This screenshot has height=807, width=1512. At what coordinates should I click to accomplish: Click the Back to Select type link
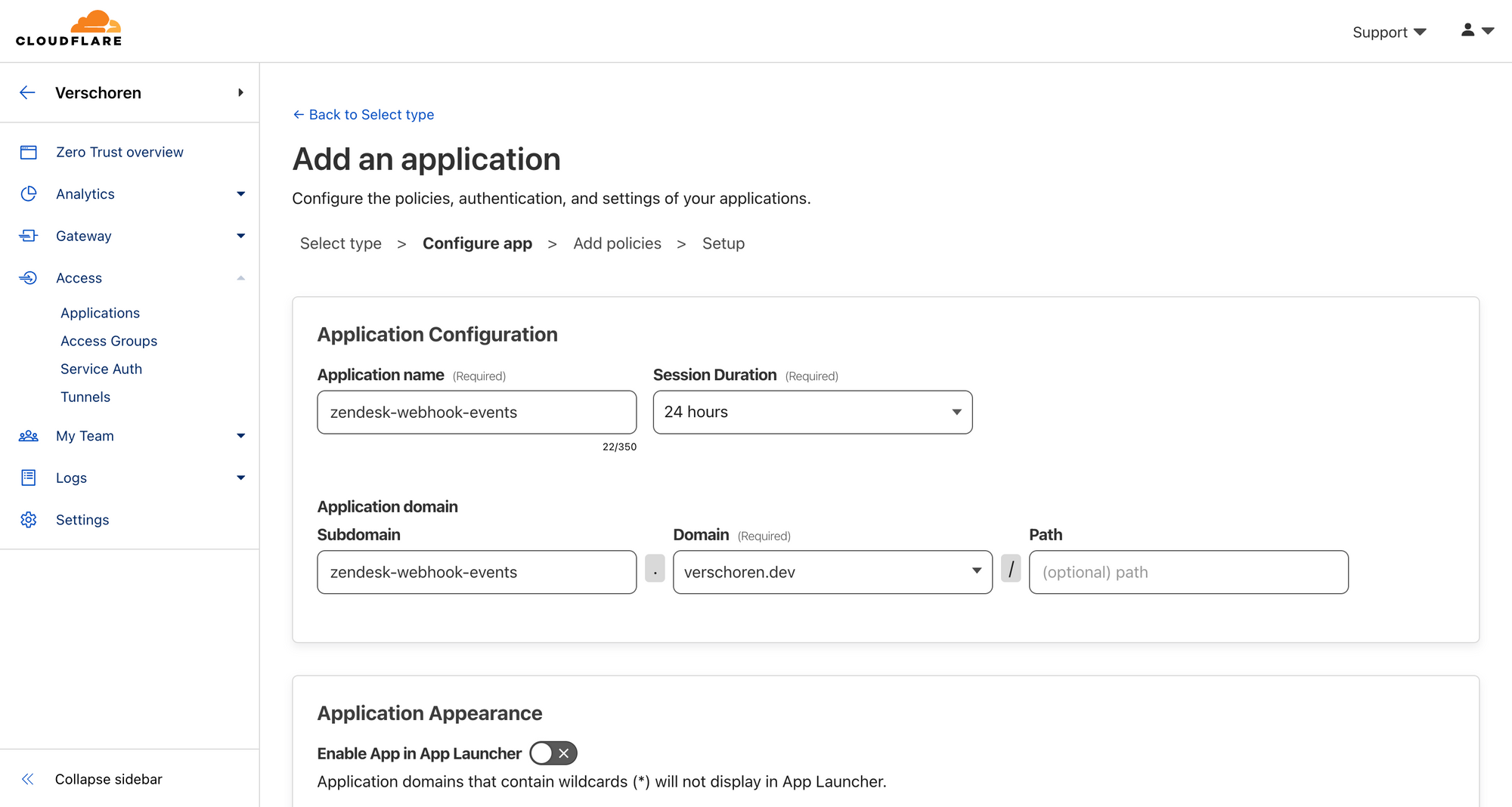point(364,115)
